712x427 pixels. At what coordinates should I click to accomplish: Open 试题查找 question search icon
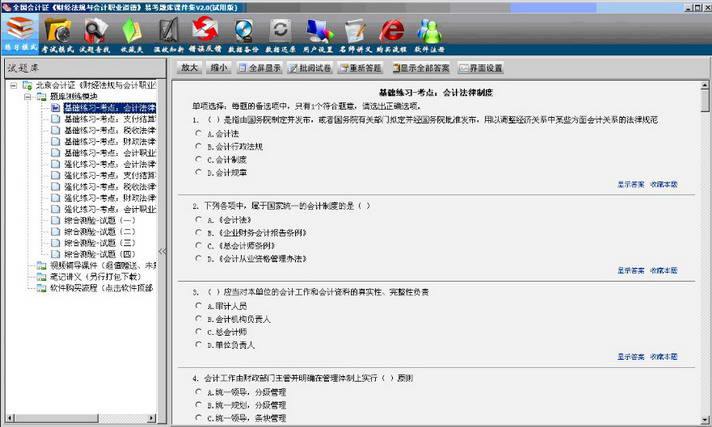[95, 35]
